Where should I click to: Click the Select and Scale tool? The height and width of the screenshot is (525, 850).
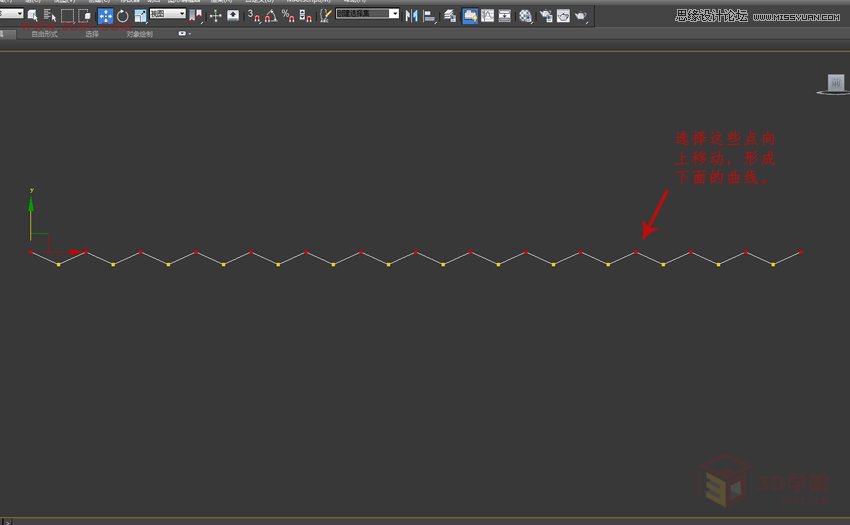140,16
